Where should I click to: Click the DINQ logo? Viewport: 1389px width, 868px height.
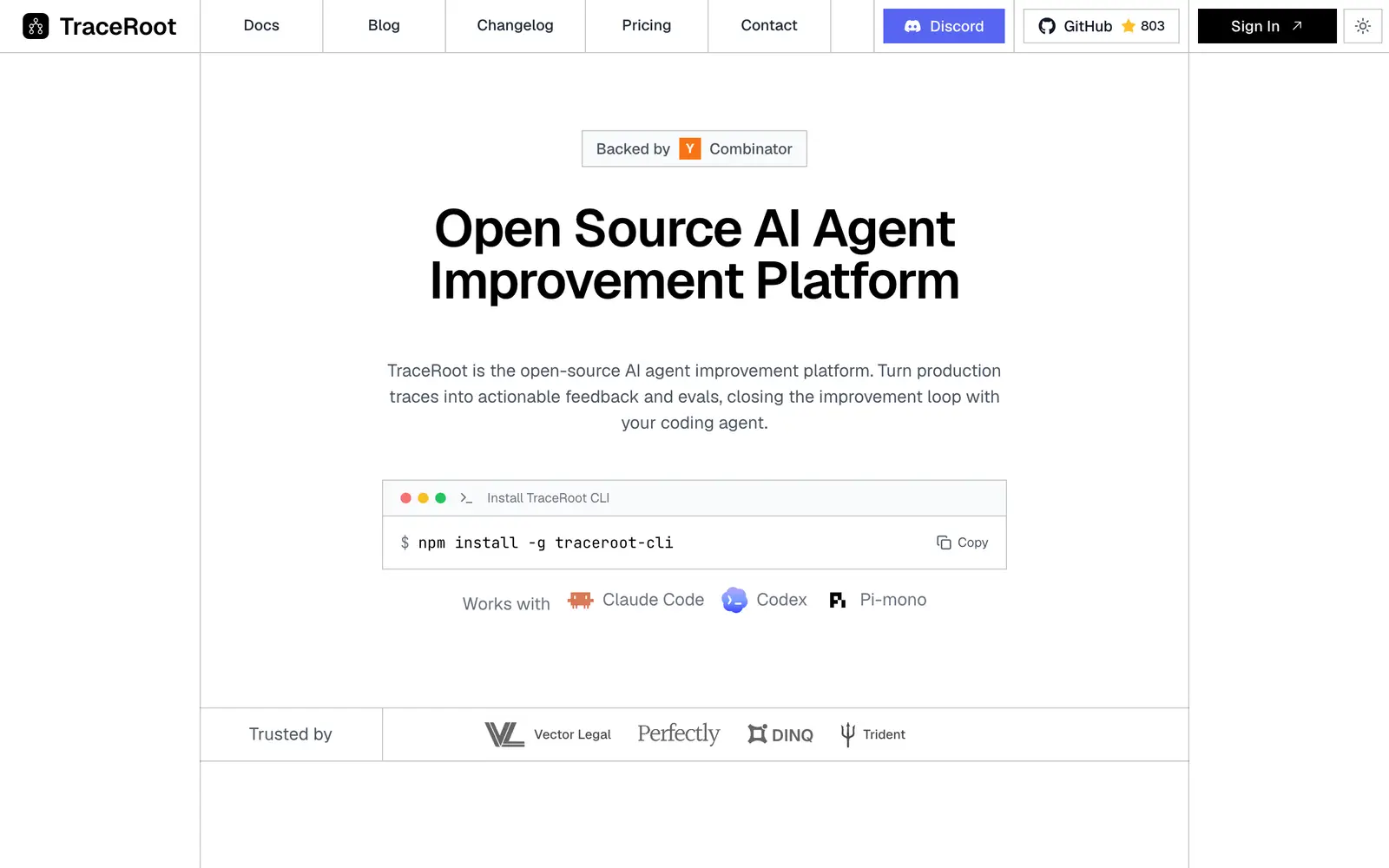click(780, 734)
